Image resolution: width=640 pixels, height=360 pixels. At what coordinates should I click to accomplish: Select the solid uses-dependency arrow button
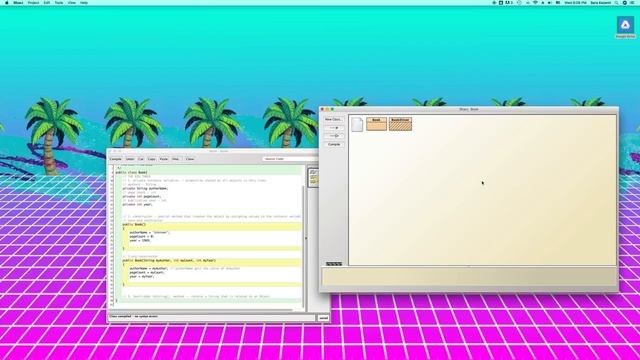334,128
